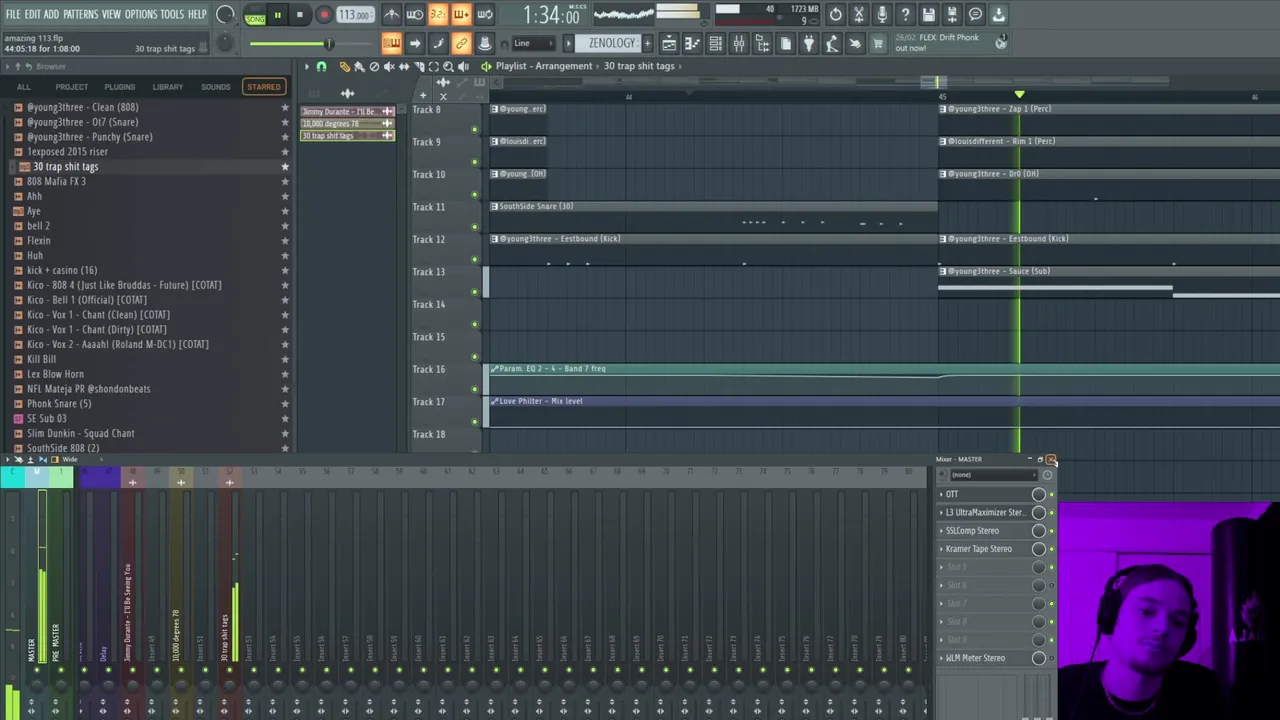Toggle the loop recording icon
This screenshot has width=1280, height=720.
click(x=484, y=15)
